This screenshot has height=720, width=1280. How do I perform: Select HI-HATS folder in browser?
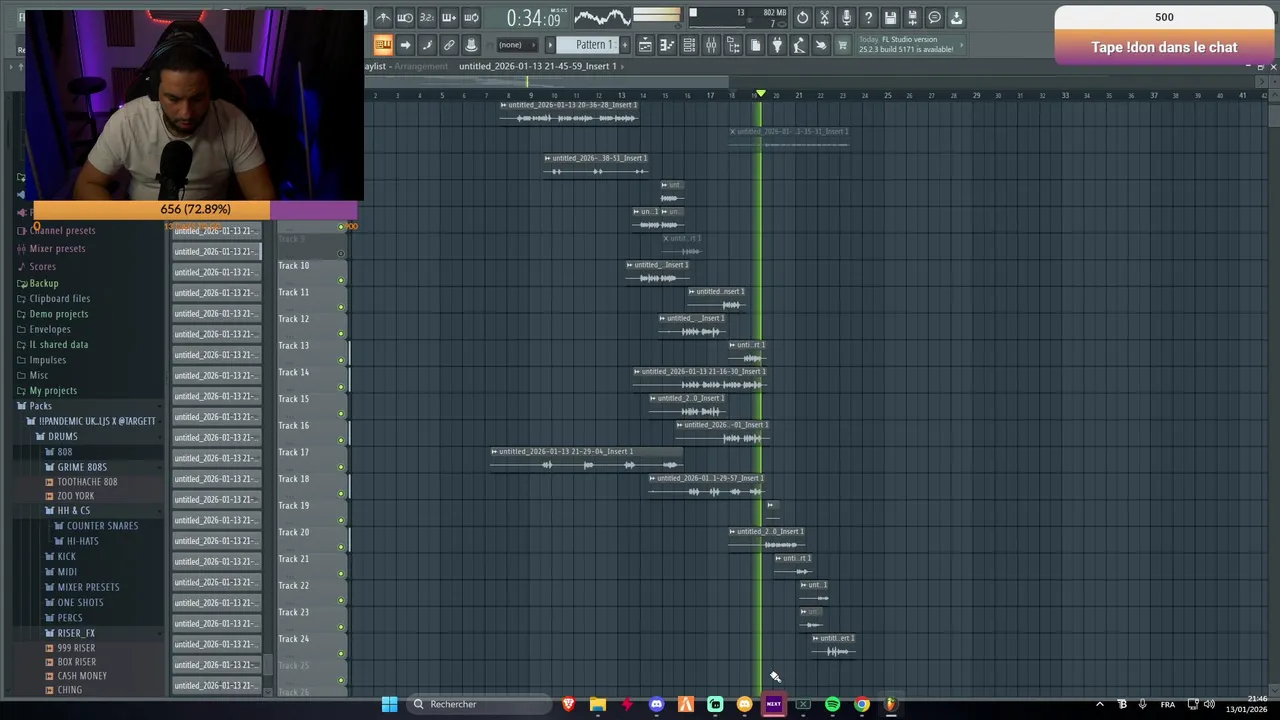(82, 541)
